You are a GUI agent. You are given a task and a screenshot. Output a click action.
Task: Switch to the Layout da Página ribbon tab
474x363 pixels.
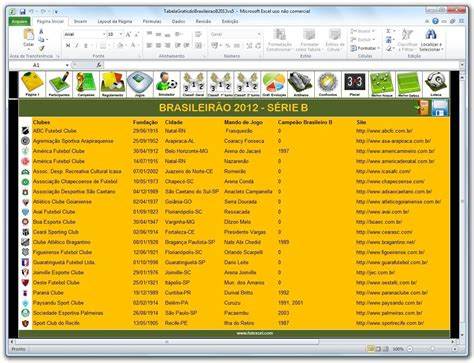point(115,21)
